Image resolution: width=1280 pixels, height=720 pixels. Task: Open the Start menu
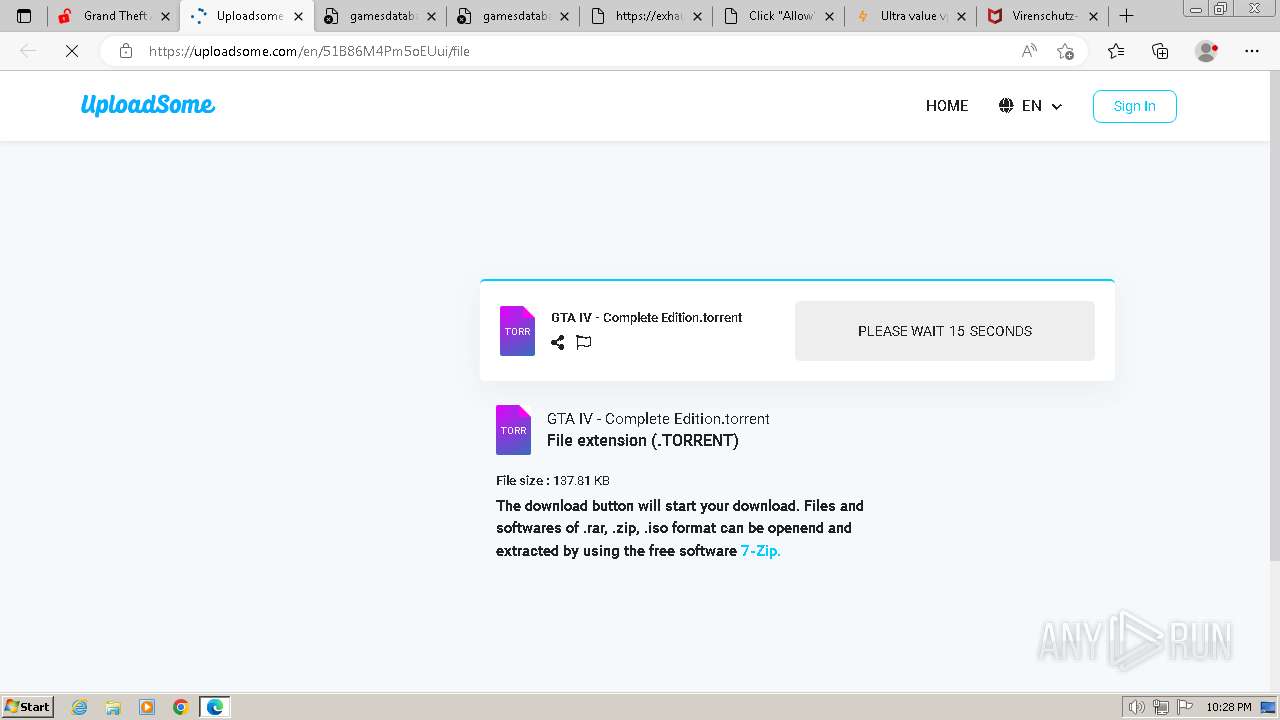point(28,707)
